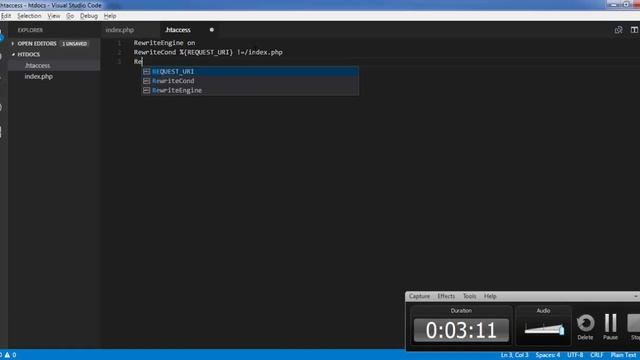The height and width of the screenshot is (360, 640).
Task: Choose the REQUEST_URI autocomplete suggestion
Action: pos(250,71)
